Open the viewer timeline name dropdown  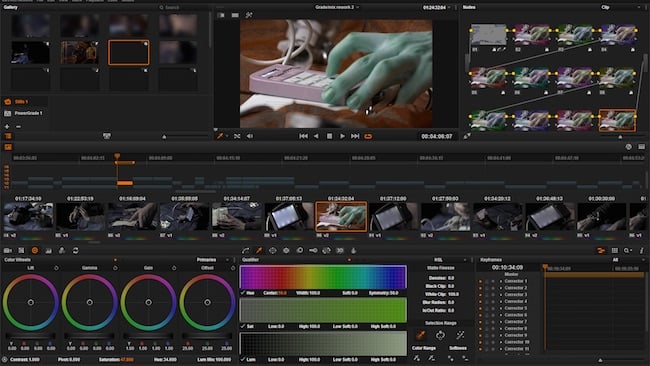click(337, 7)
